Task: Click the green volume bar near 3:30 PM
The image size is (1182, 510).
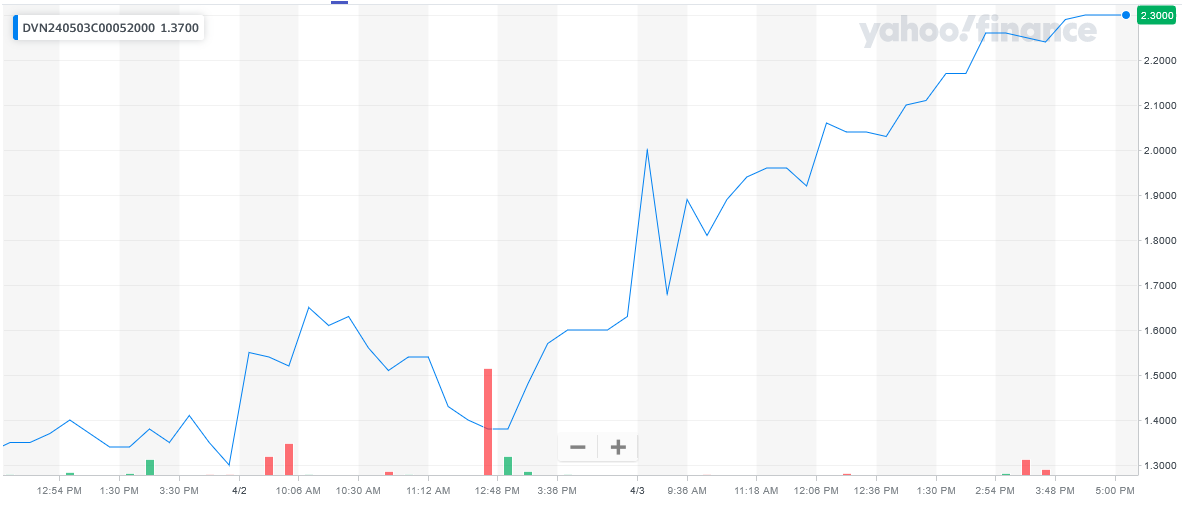Action: [150, 467]
